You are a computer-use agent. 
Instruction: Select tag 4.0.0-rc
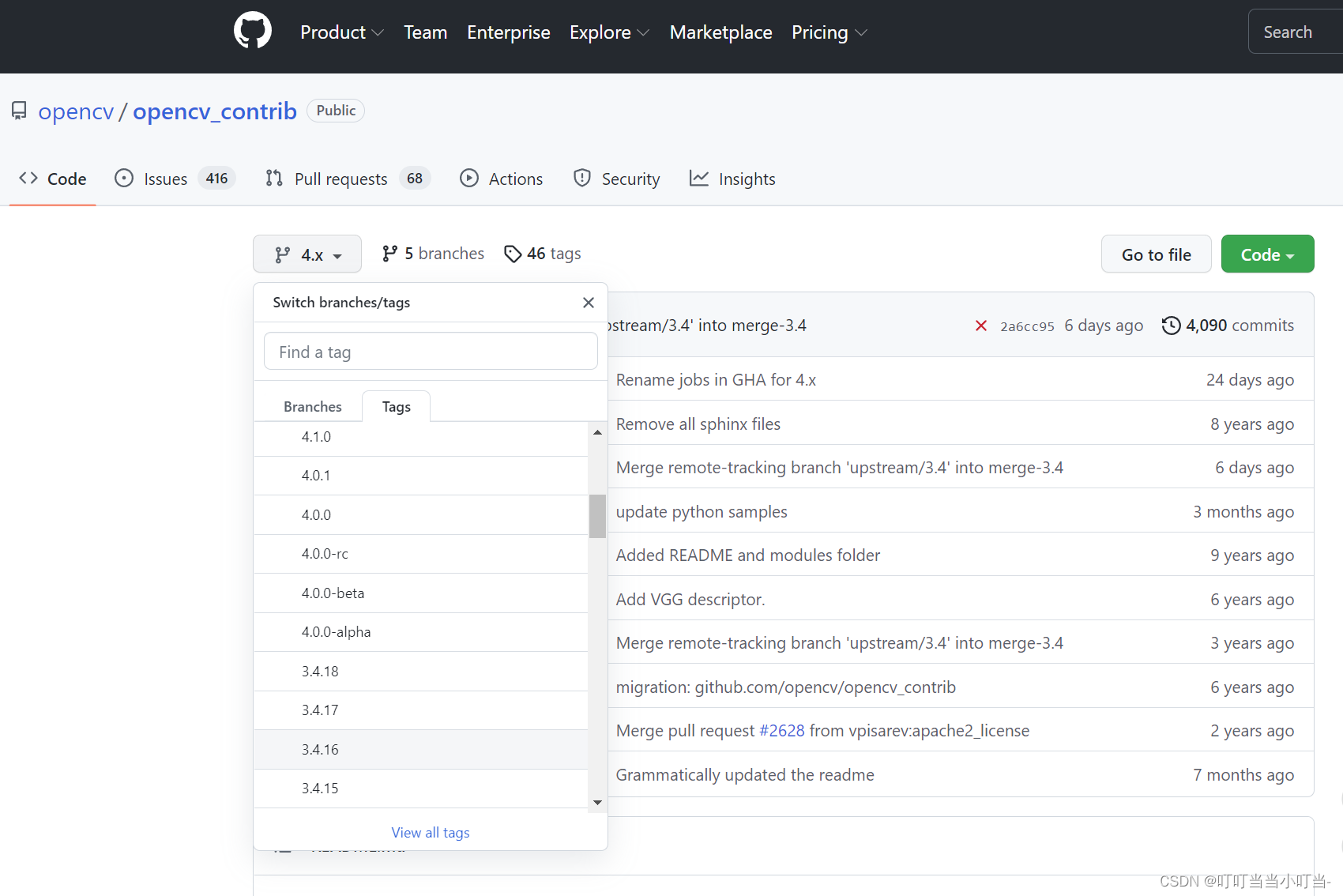[420, 554]
